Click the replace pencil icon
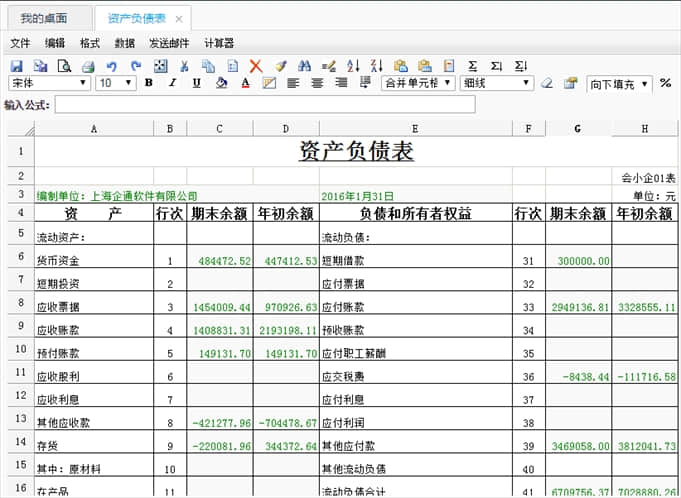Viewport: 681px width, 498px height. [329, 66]
